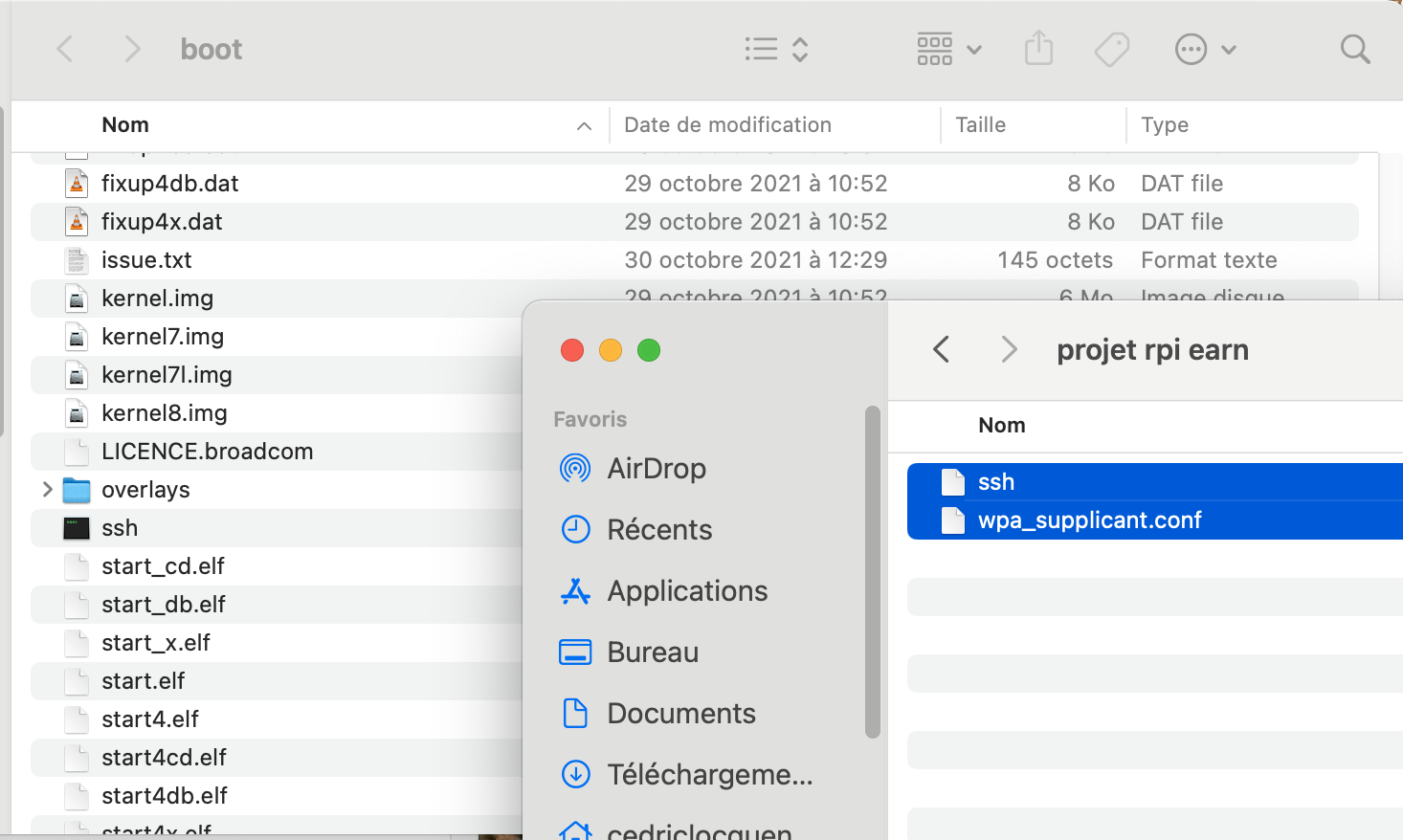Open Applications from the sidebar
Viewport: 1403px width, 840px height.
(687, 590)
